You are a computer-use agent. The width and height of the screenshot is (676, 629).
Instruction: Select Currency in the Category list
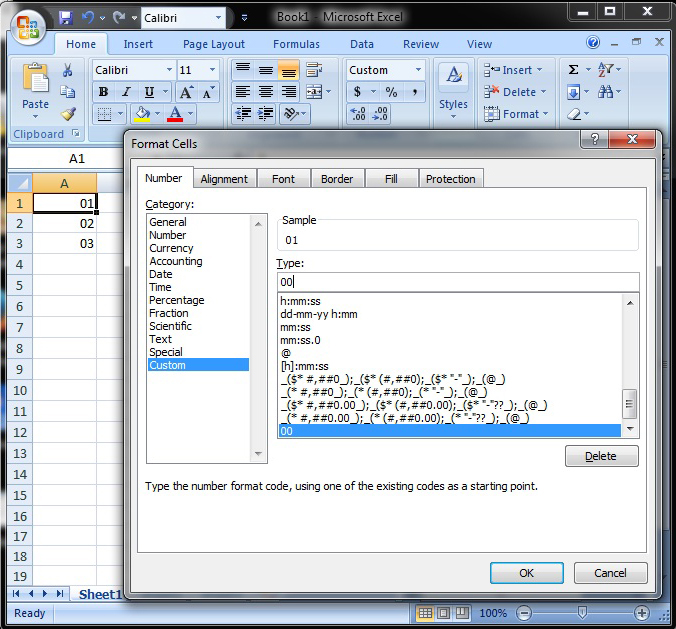(x=171, y=248)
